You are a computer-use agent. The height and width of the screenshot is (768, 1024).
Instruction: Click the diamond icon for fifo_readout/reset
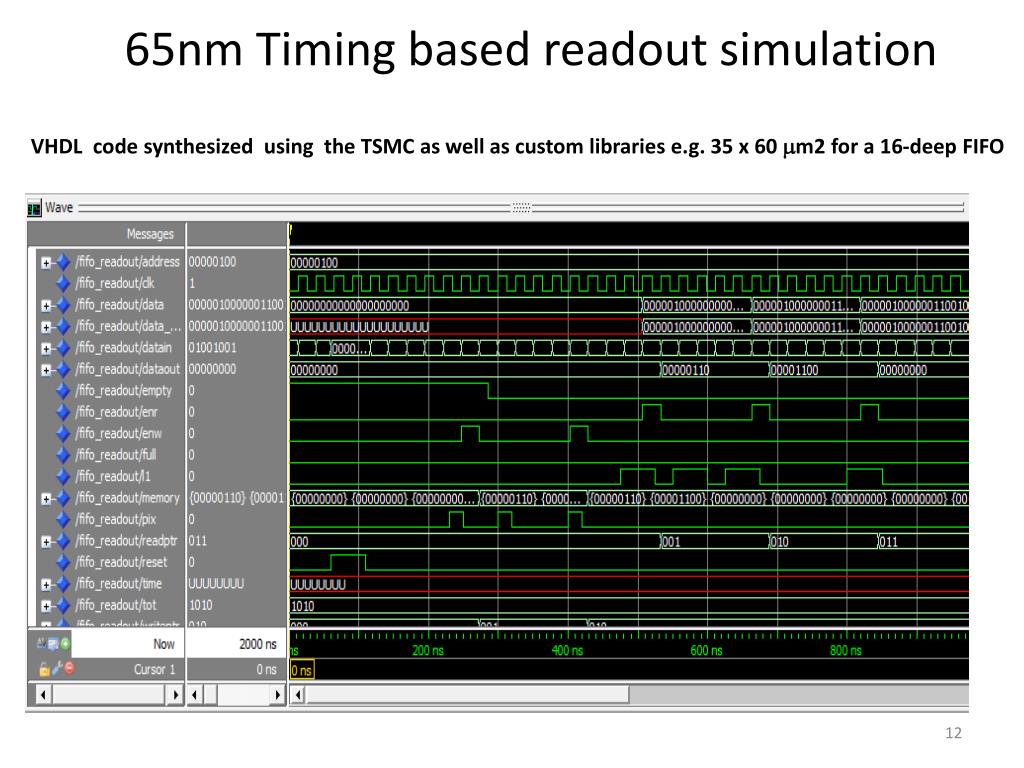pyautogui.click(x=63, y=562)
